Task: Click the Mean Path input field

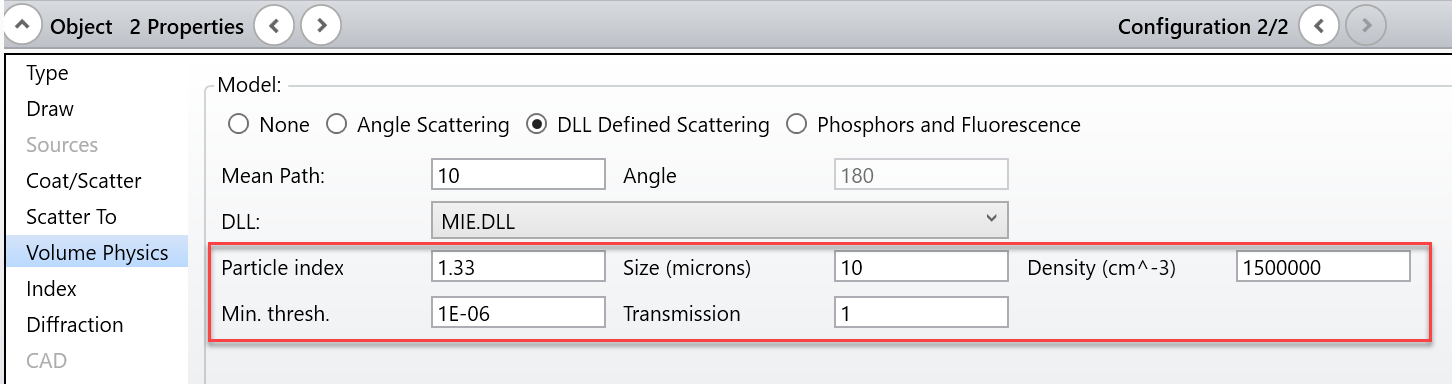Action: [518, 175]
